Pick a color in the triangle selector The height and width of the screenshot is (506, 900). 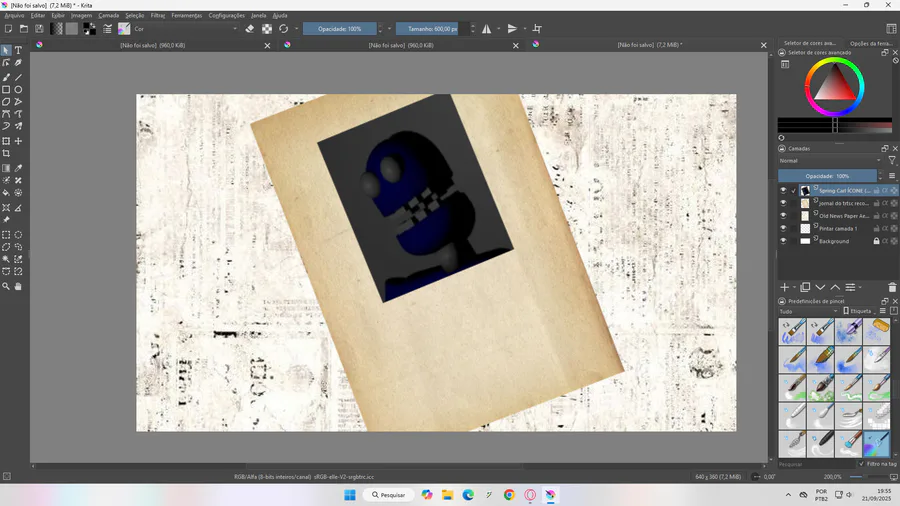click(x=835, y=84)
